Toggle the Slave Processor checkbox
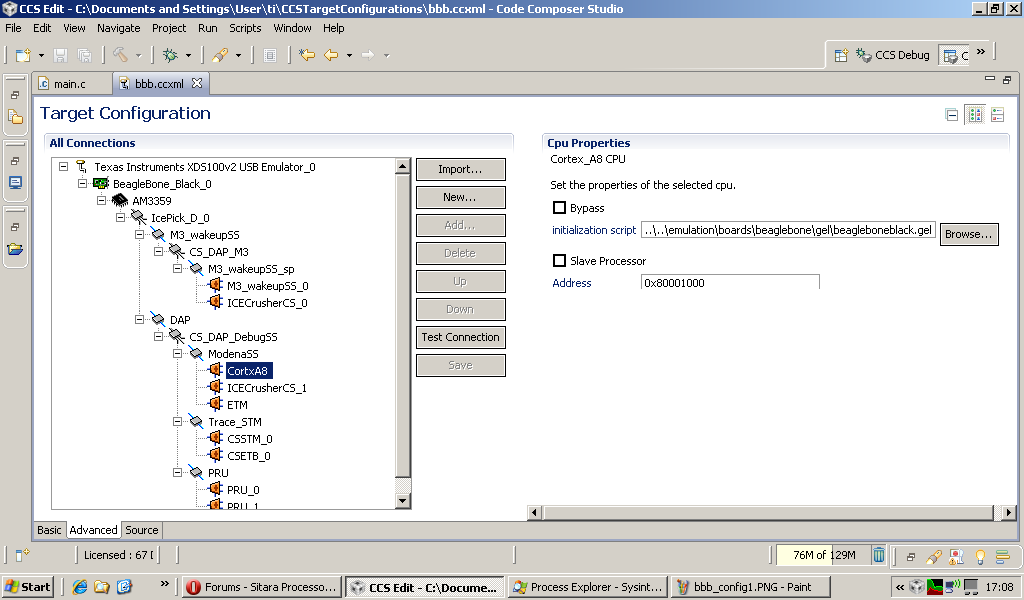The height and width of the screenshot is (600, 1024). point(559,261)
